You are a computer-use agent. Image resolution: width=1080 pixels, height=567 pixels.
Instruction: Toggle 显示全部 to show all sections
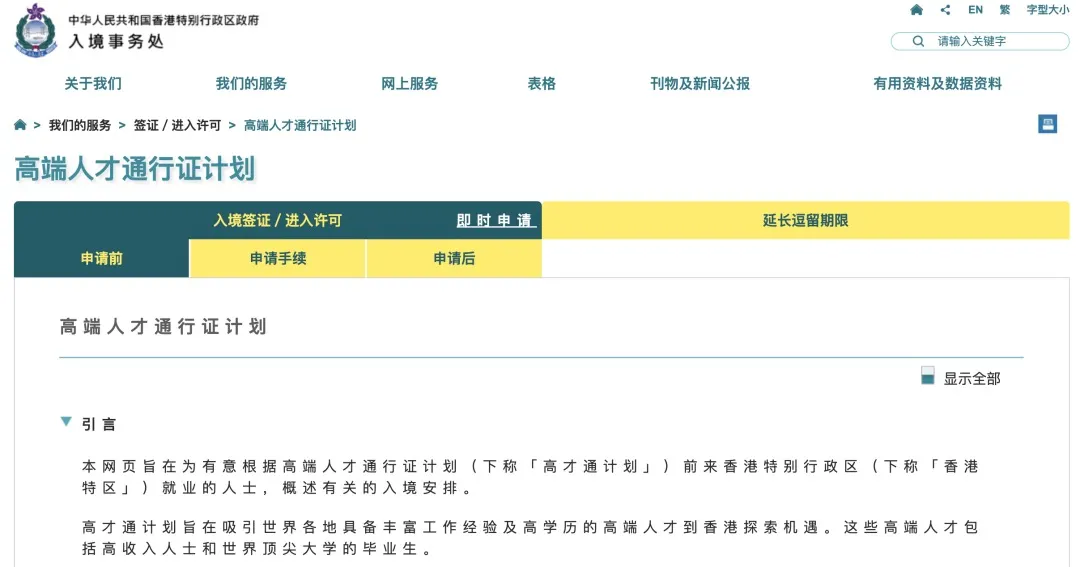coord(927,376)
